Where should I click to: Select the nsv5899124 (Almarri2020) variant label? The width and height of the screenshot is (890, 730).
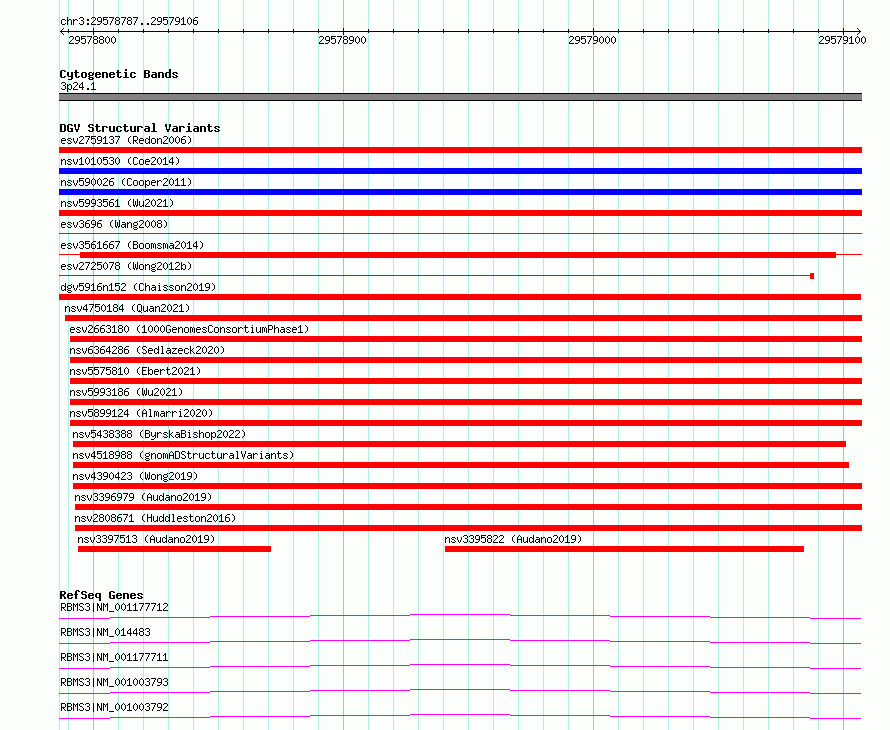click(x=141, y=413)
